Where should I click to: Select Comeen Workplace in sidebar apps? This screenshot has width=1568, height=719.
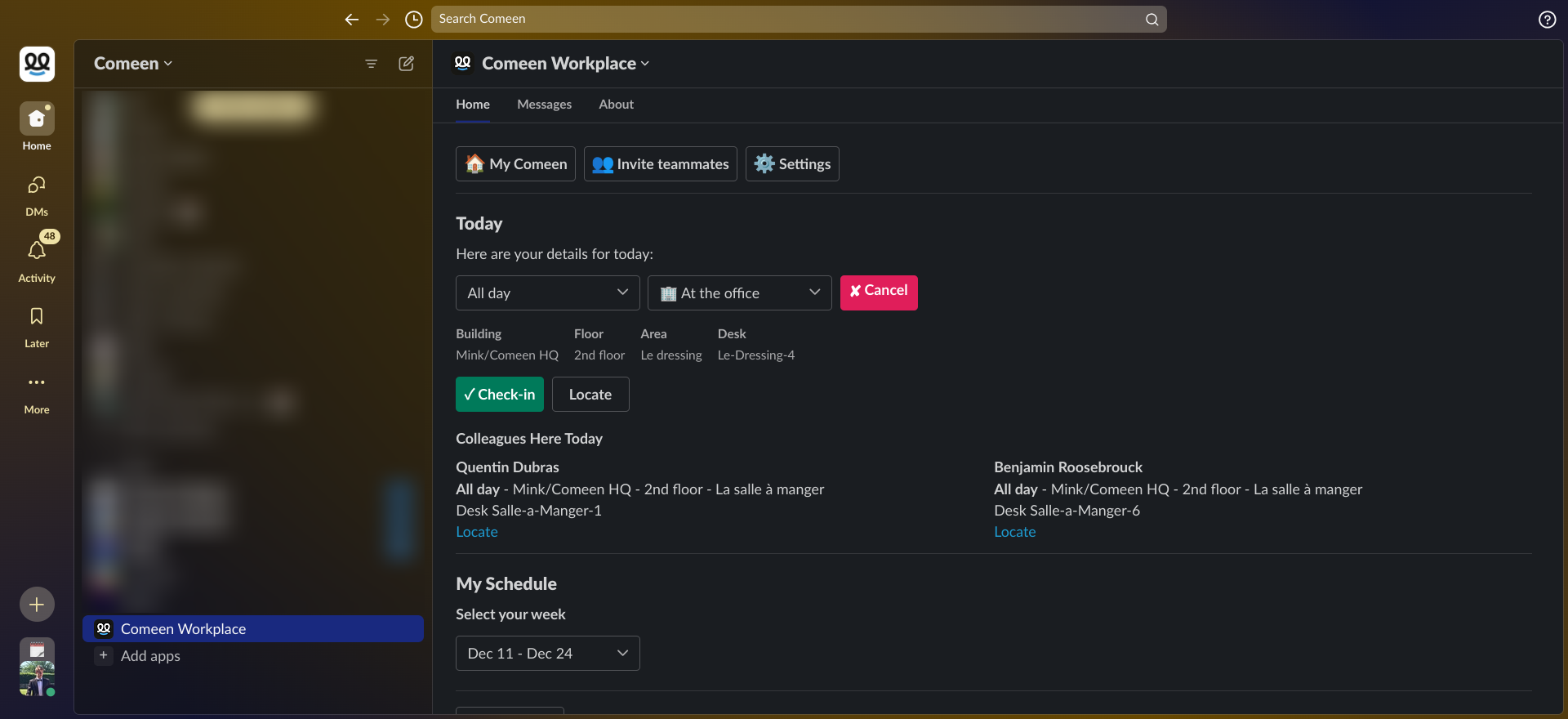pos(253,629)
